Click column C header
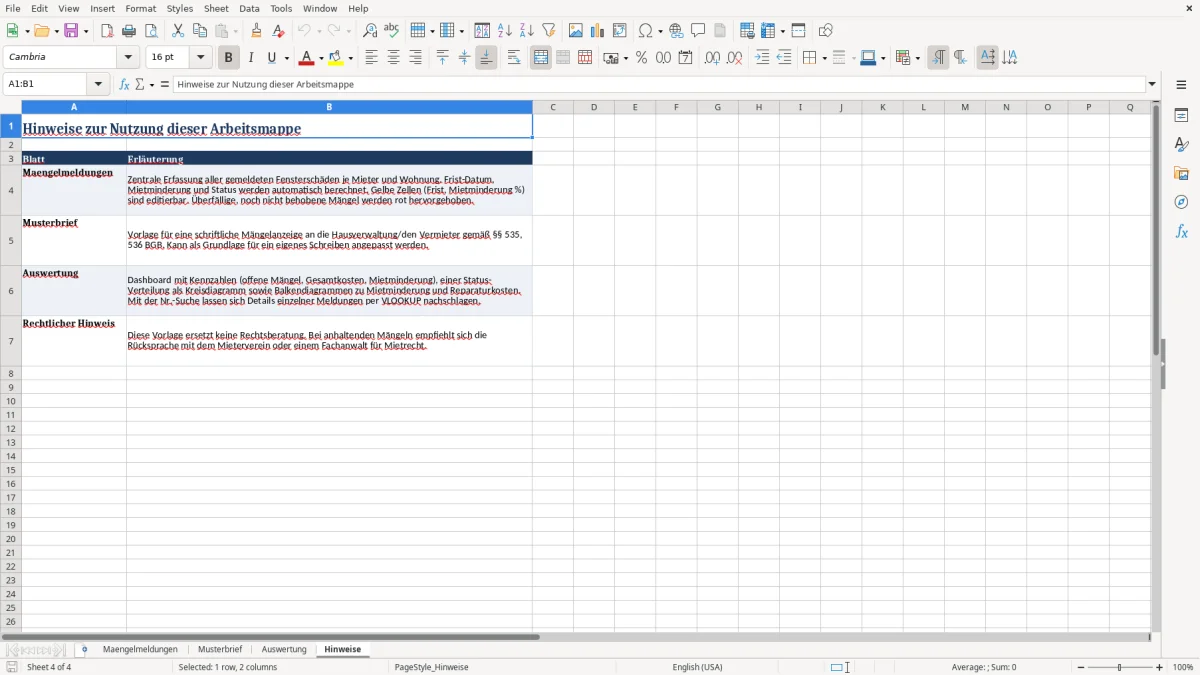1200x675 pixels. (553, 107)
